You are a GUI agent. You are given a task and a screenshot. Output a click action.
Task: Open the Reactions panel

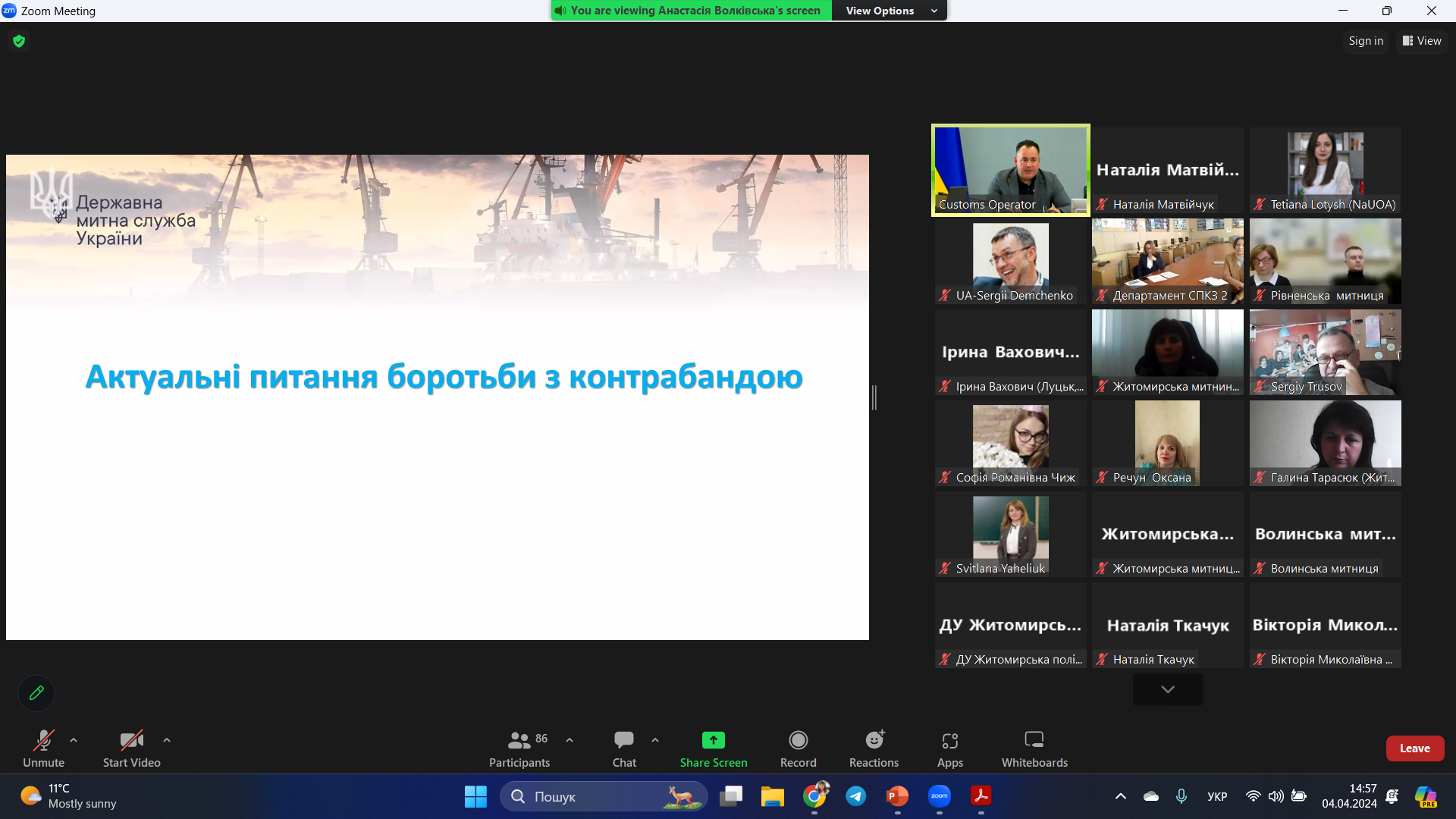point(873,747)
